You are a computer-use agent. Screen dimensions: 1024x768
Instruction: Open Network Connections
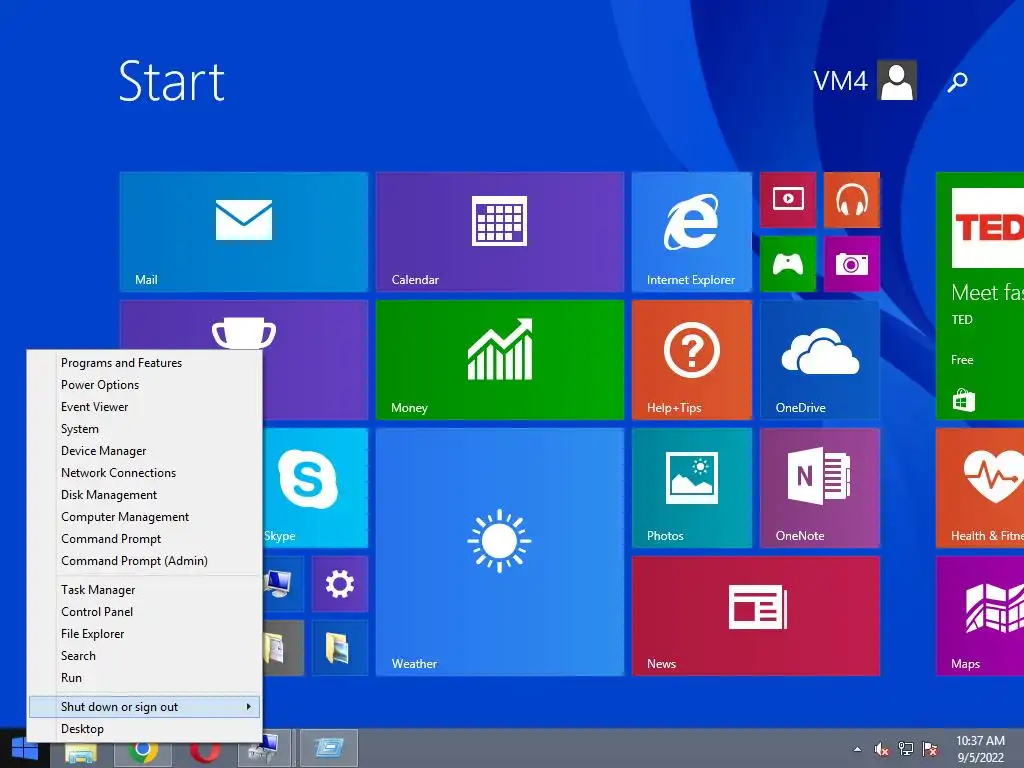pyautogui.click(x=144, y=473)
